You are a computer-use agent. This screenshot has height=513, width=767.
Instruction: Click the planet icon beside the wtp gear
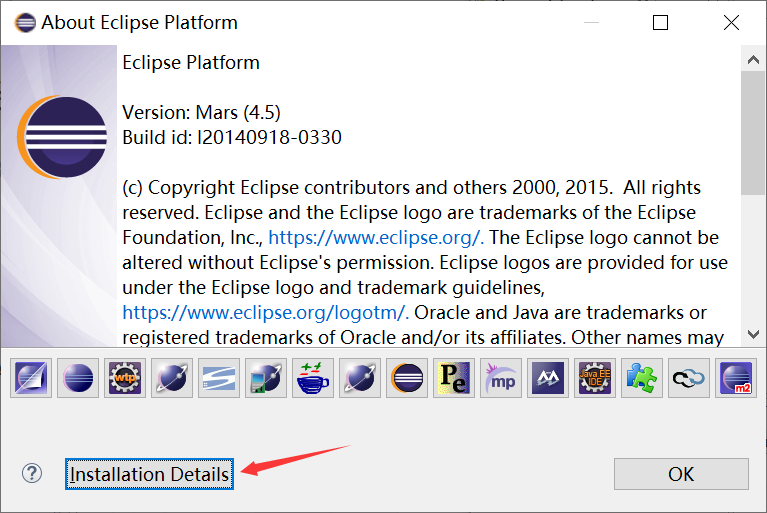(172, 378)
